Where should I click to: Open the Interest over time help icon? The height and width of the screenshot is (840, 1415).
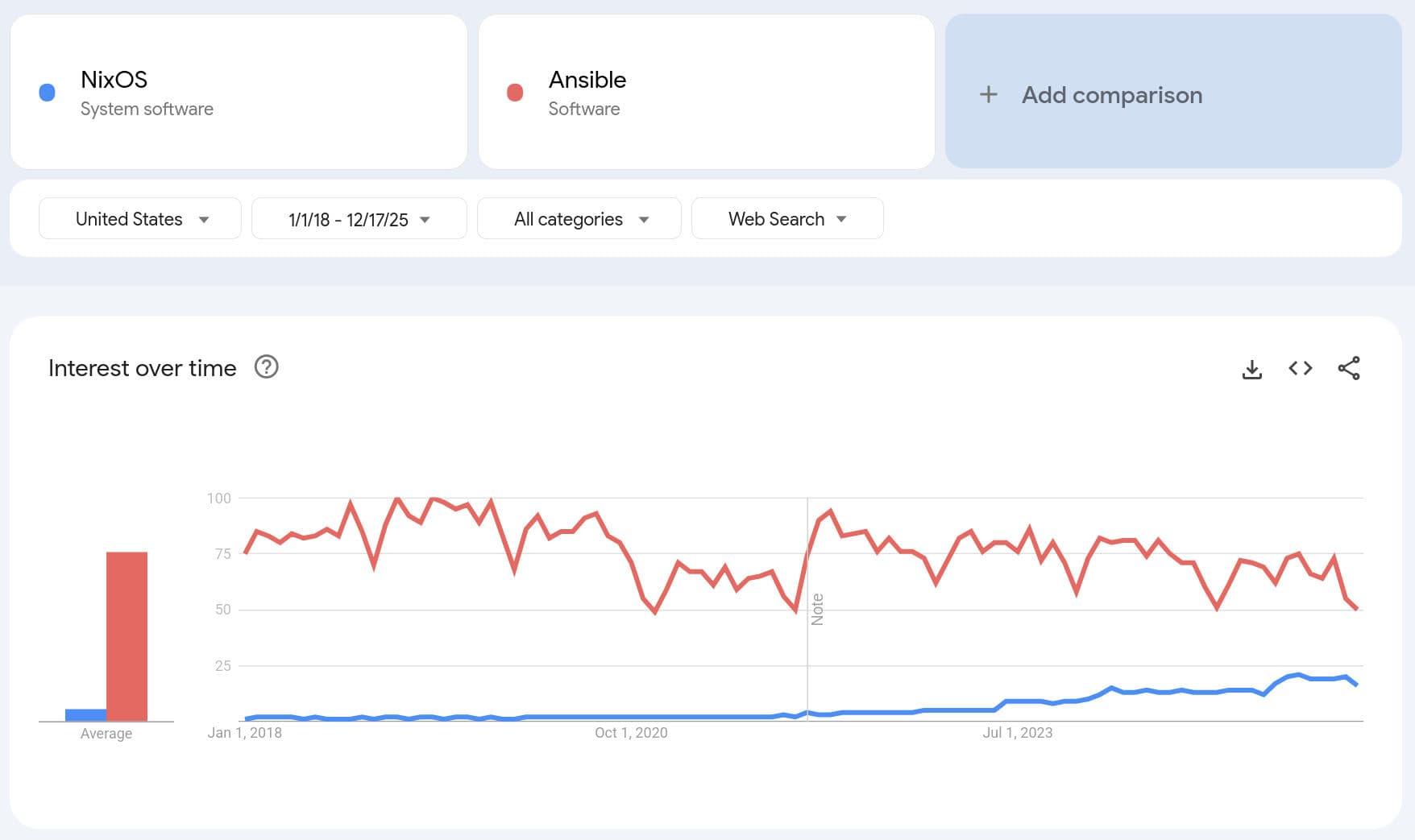point(266,367)
